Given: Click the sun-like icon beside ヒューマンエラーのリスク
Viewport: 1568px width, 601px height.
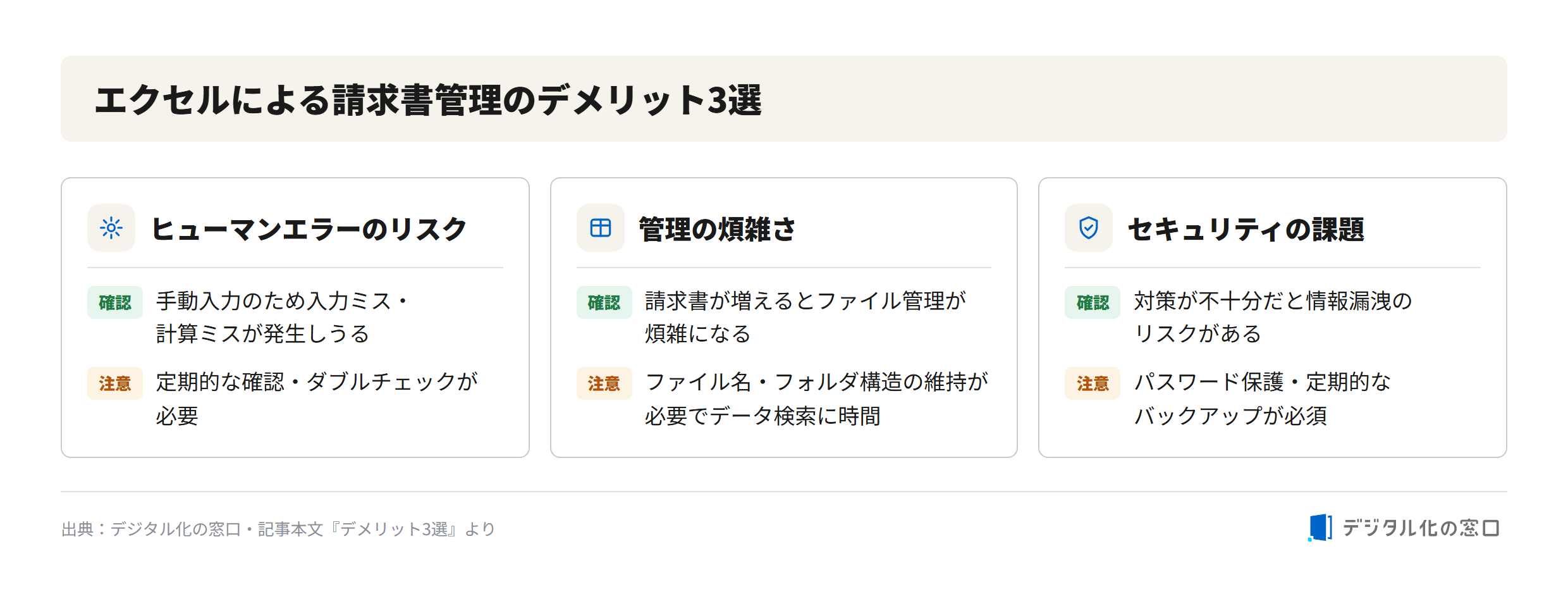Looking at the screenshot, I should tap(111, 228).
